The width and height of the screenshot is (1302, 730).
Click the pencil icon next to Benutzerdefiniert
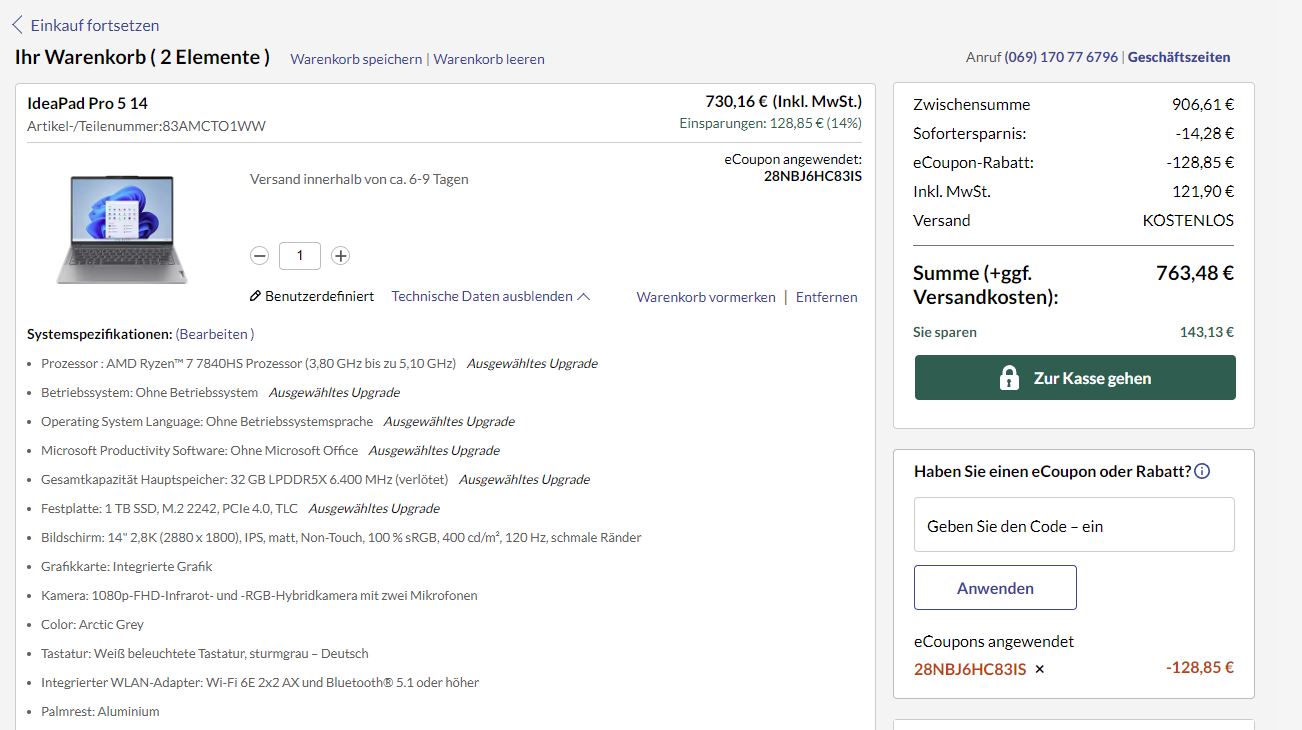pos(255,297)
